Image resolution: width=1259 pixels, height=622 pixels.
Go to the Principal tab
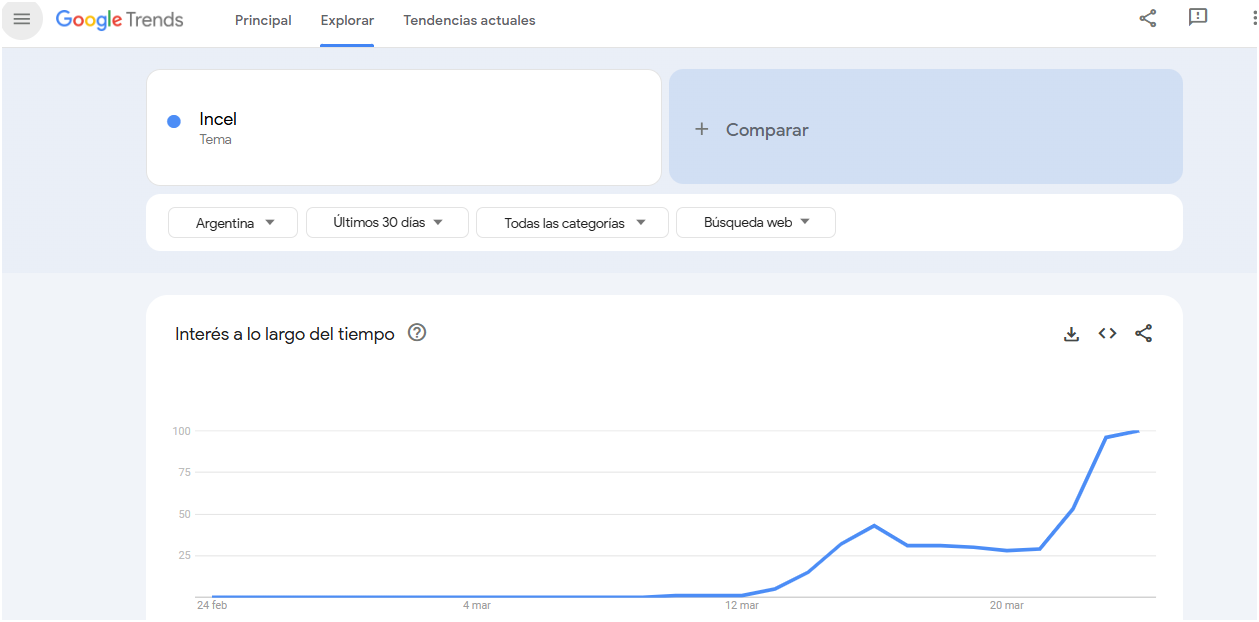pyautogui.click(x=263, y=21)
